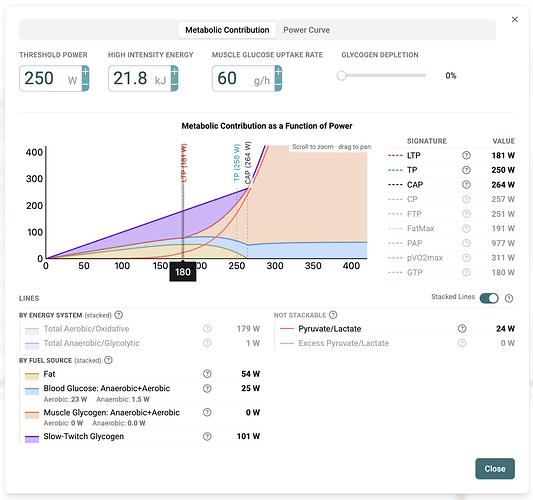Click the Threshold Power 250 input field
Screen dimensions: 533x500
pos(51,79)
